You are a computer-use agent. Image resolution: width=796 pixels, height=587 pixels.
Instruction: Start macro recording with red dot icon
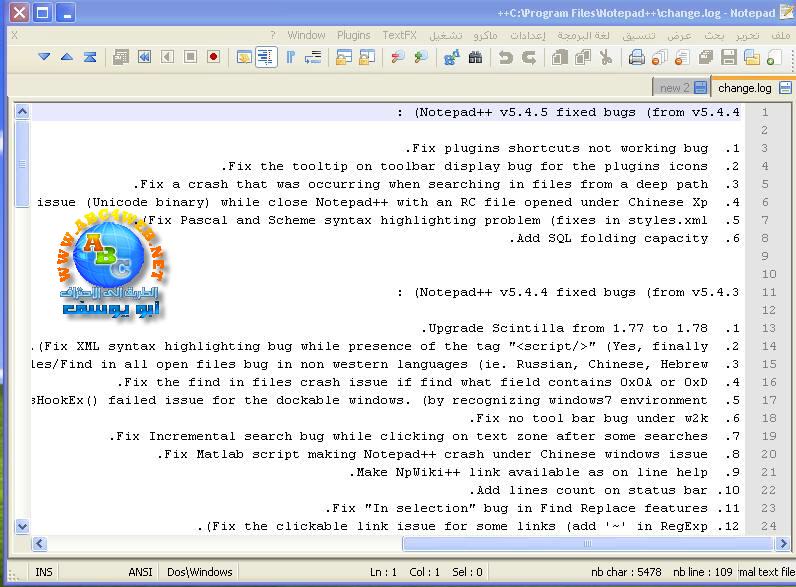(x=214, y=57)
